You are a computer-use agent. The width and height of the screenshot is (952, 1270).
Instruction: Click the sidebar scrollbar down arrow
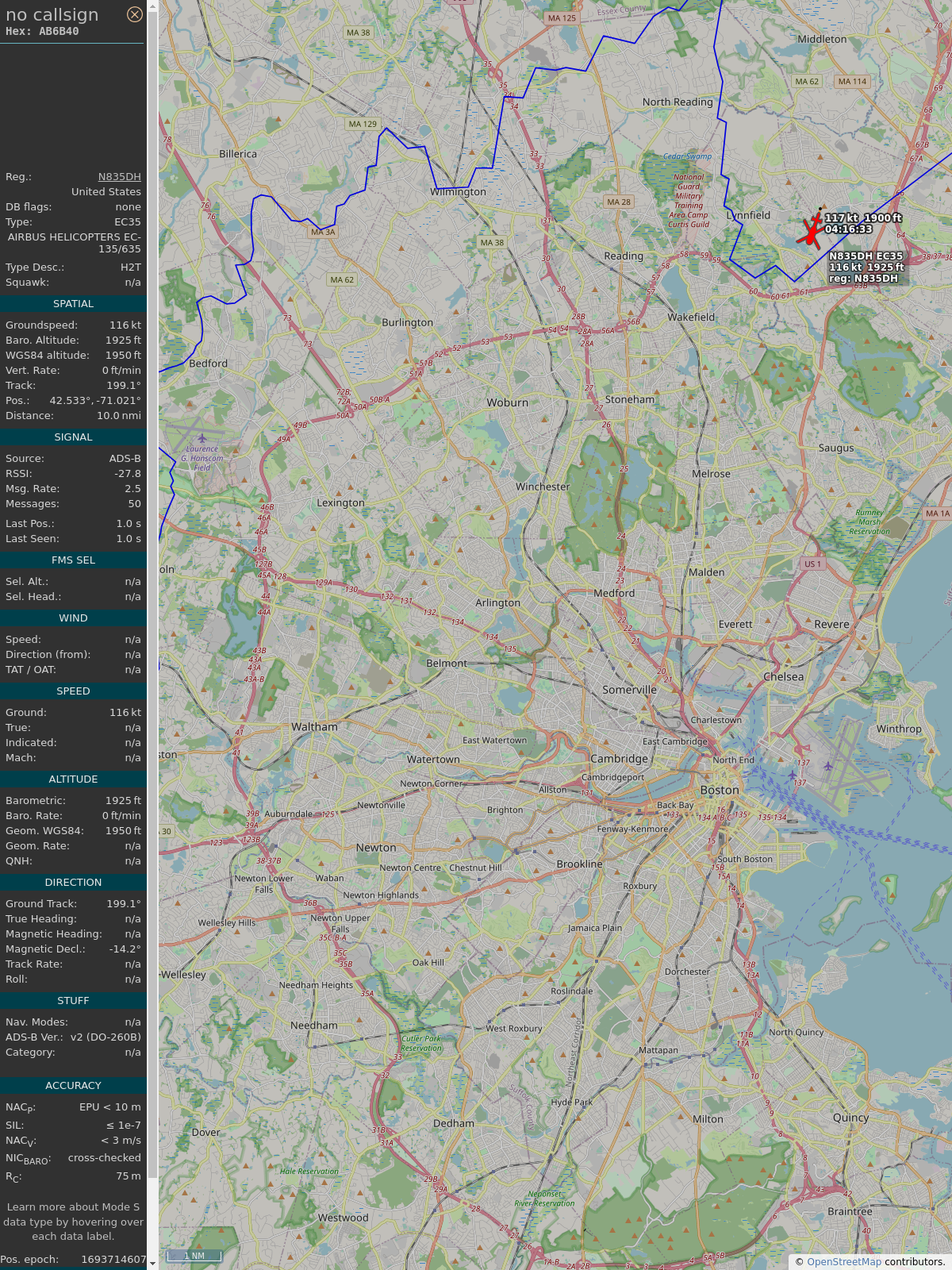(x=153, y=1264)
